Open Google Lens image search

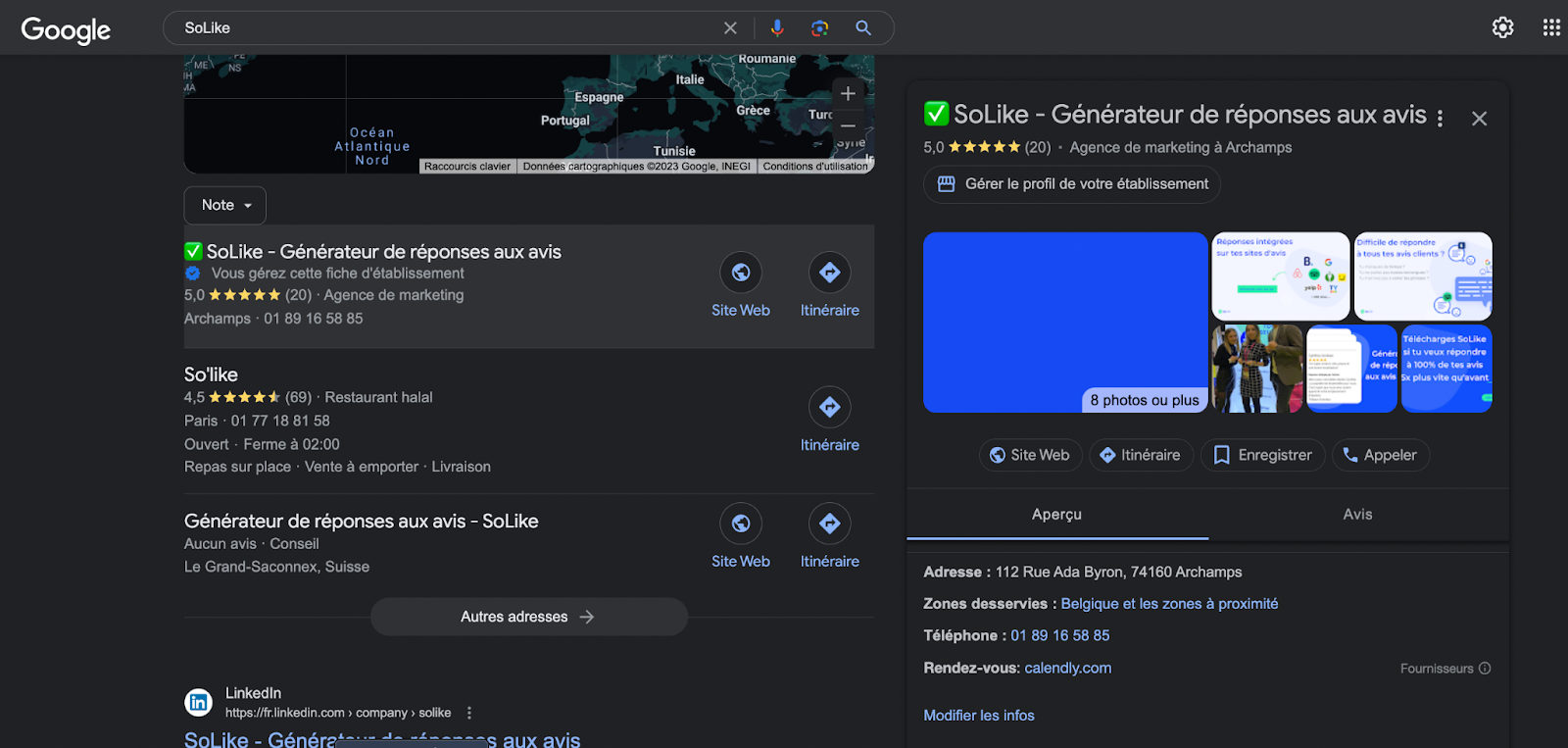tap(820, 28)
